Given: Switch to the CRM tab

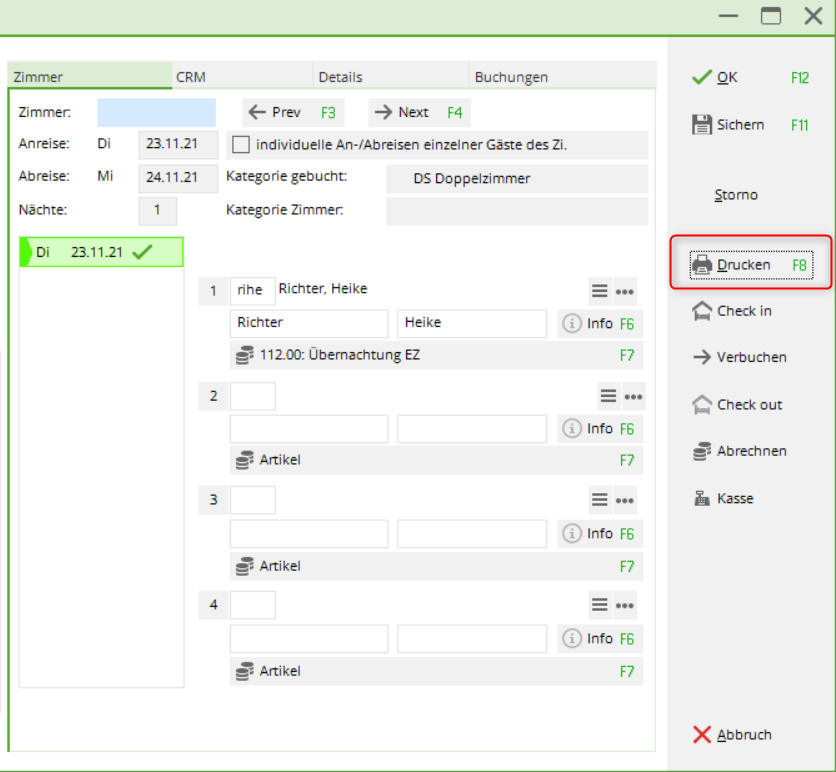Looking at the screenshot, I should pos(191,77).
